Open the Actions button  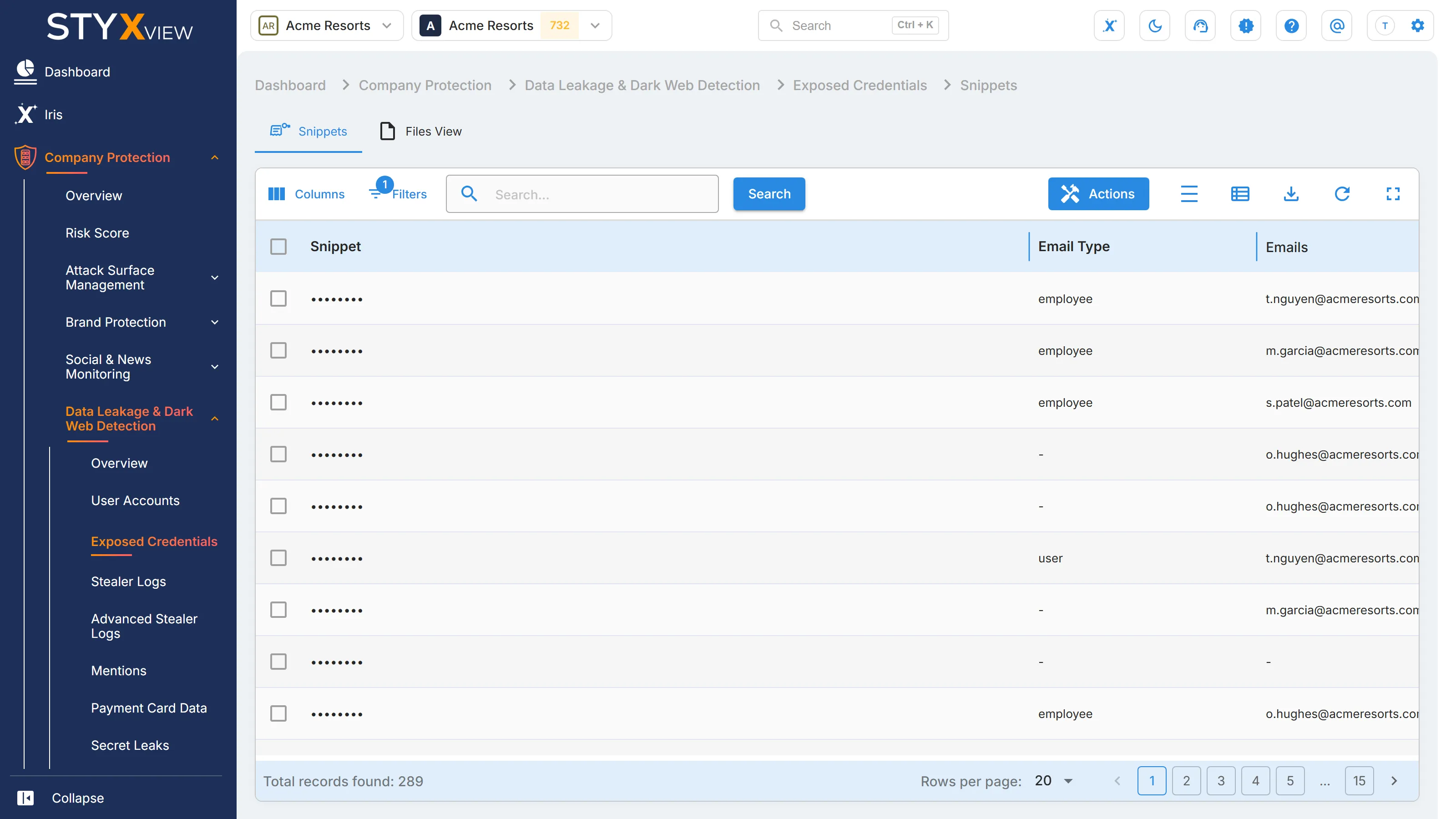click(1098, 194)
